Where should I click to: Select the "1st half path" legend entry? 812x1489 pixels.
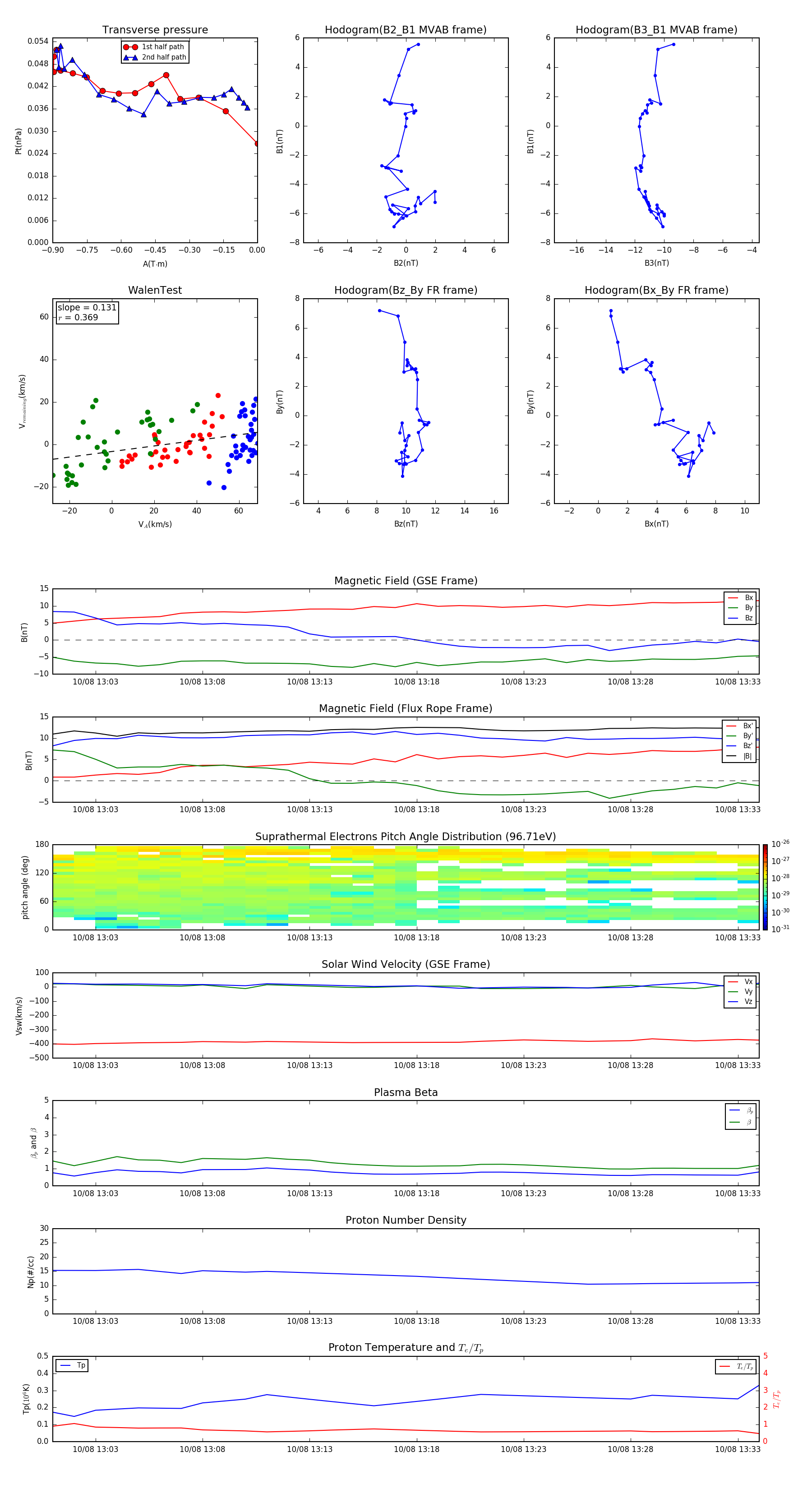click(155, 47)
